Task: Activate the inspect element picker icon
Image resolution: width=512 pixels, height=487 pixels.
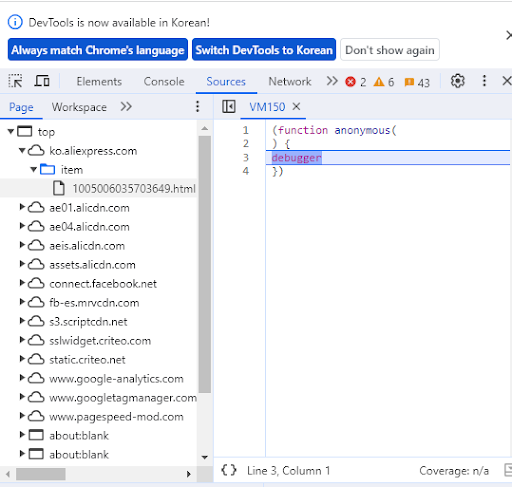Action: click(x=15, y=81)
